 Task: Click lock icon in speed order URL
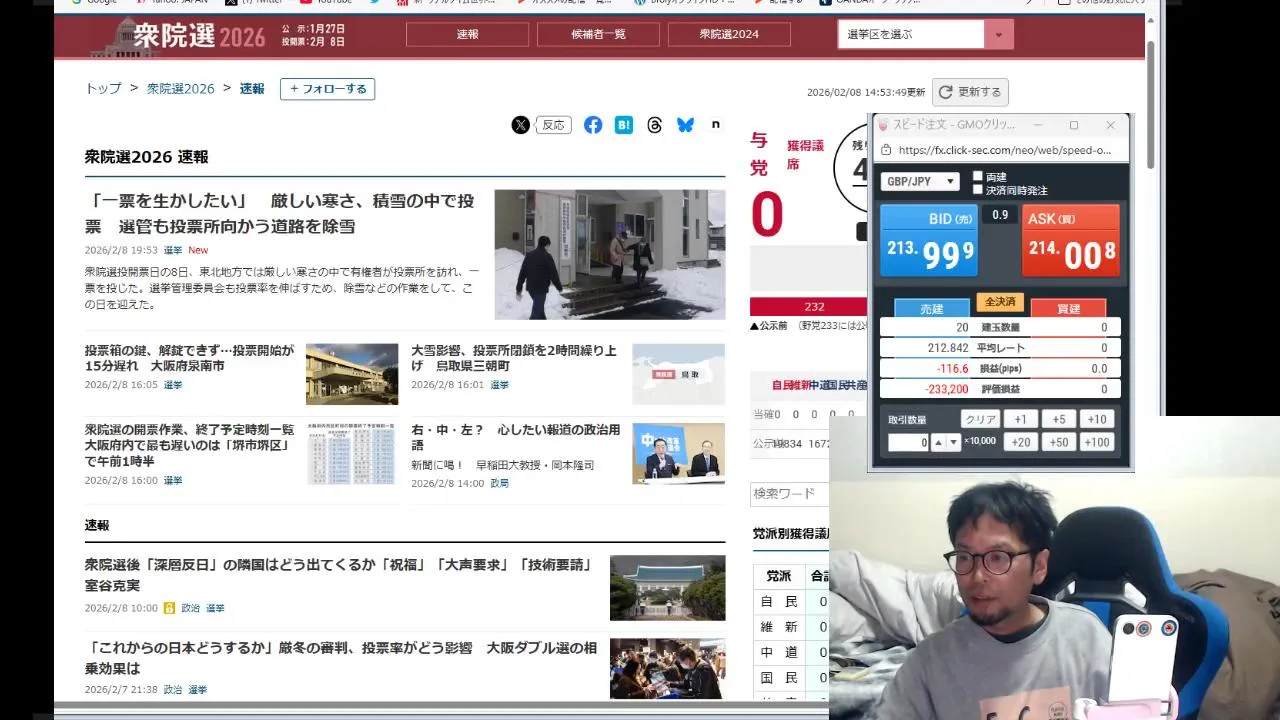[x=885, y=150]
